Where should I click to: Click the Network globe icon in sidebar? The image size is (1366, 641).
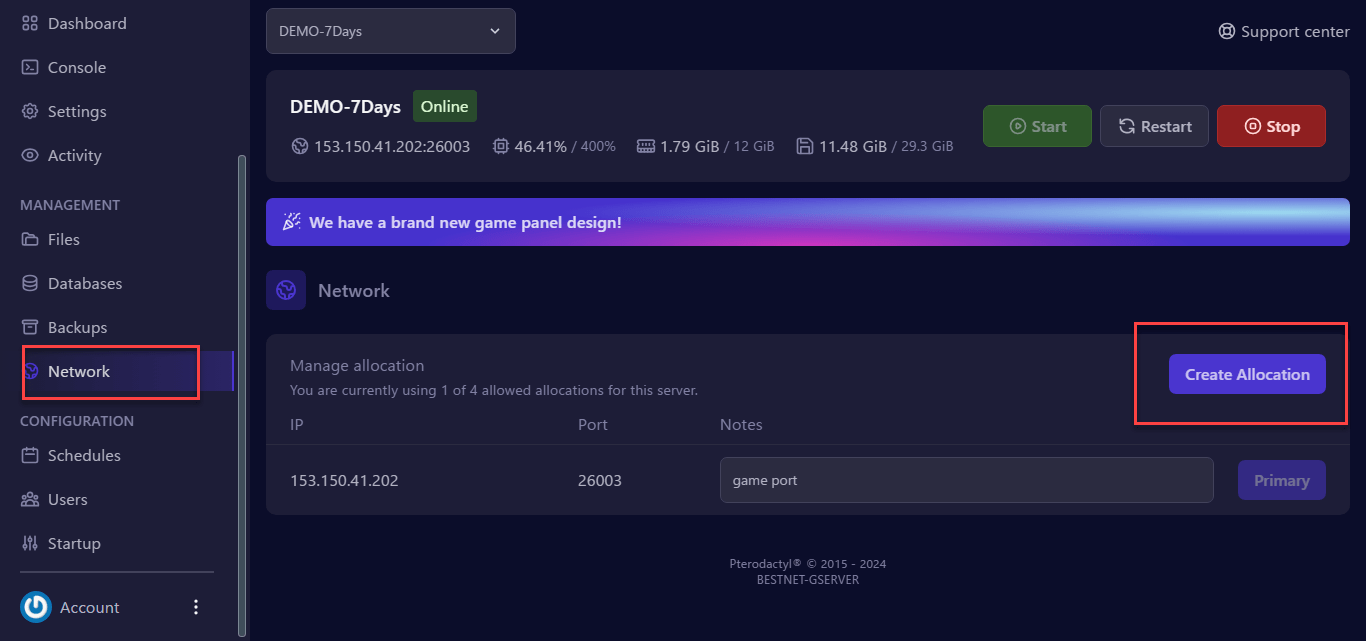point(30,371)
